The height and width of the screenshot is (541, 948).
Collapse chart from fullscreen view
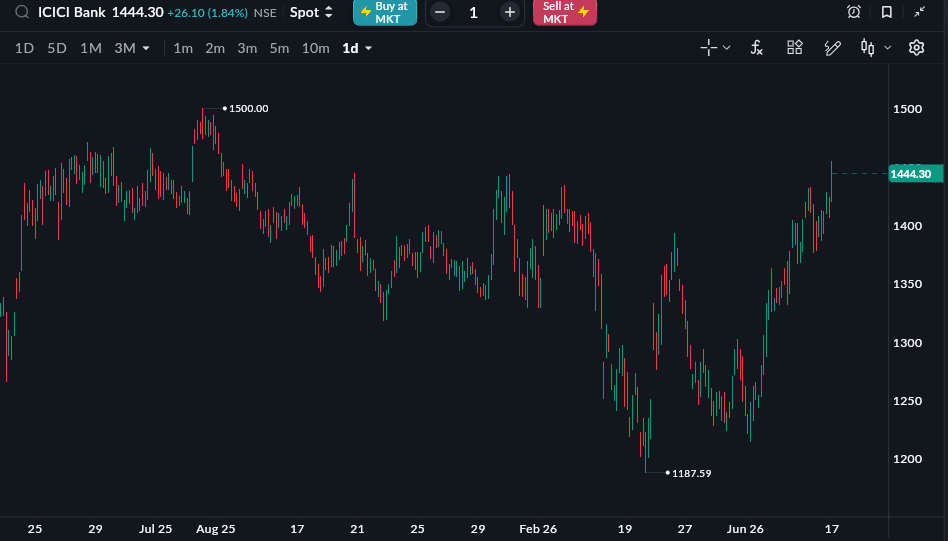pos(920,12)
